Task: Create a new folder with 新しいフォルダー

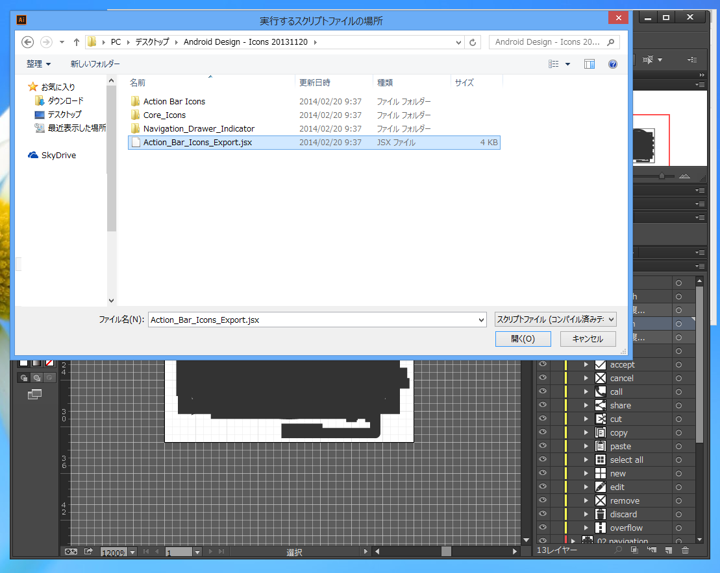Action: pos(95,64)
